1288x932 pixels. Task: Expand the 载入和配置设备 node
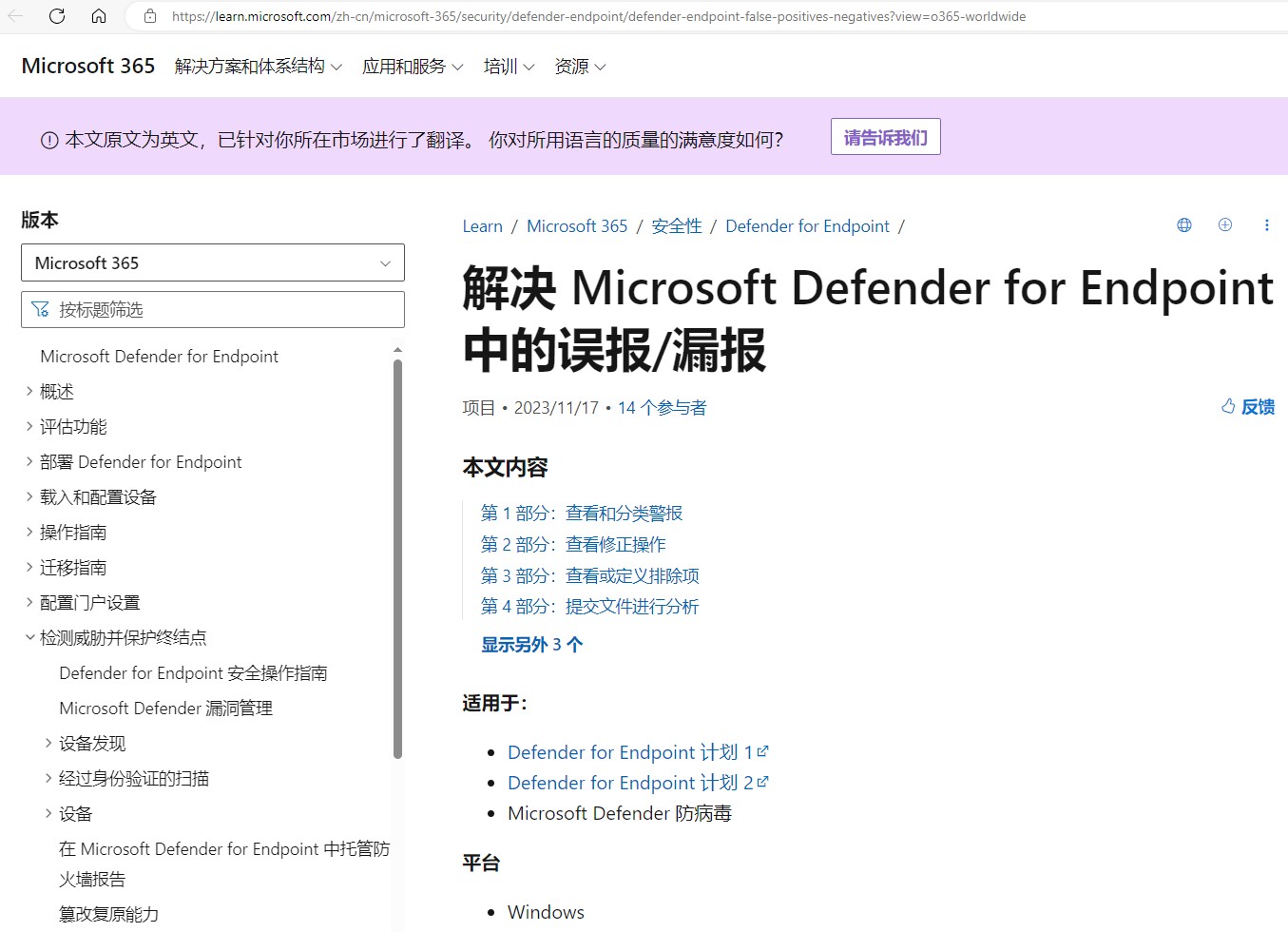tap(29, 496)
